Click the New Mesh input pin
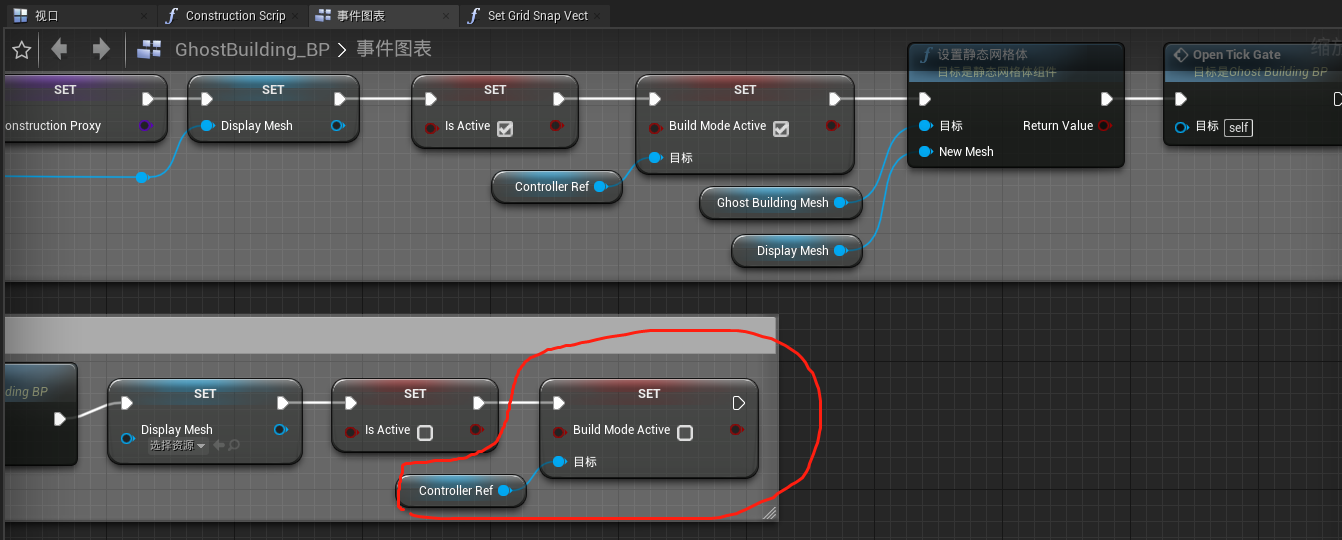1342x540 pixels. (x=925, y=152)
